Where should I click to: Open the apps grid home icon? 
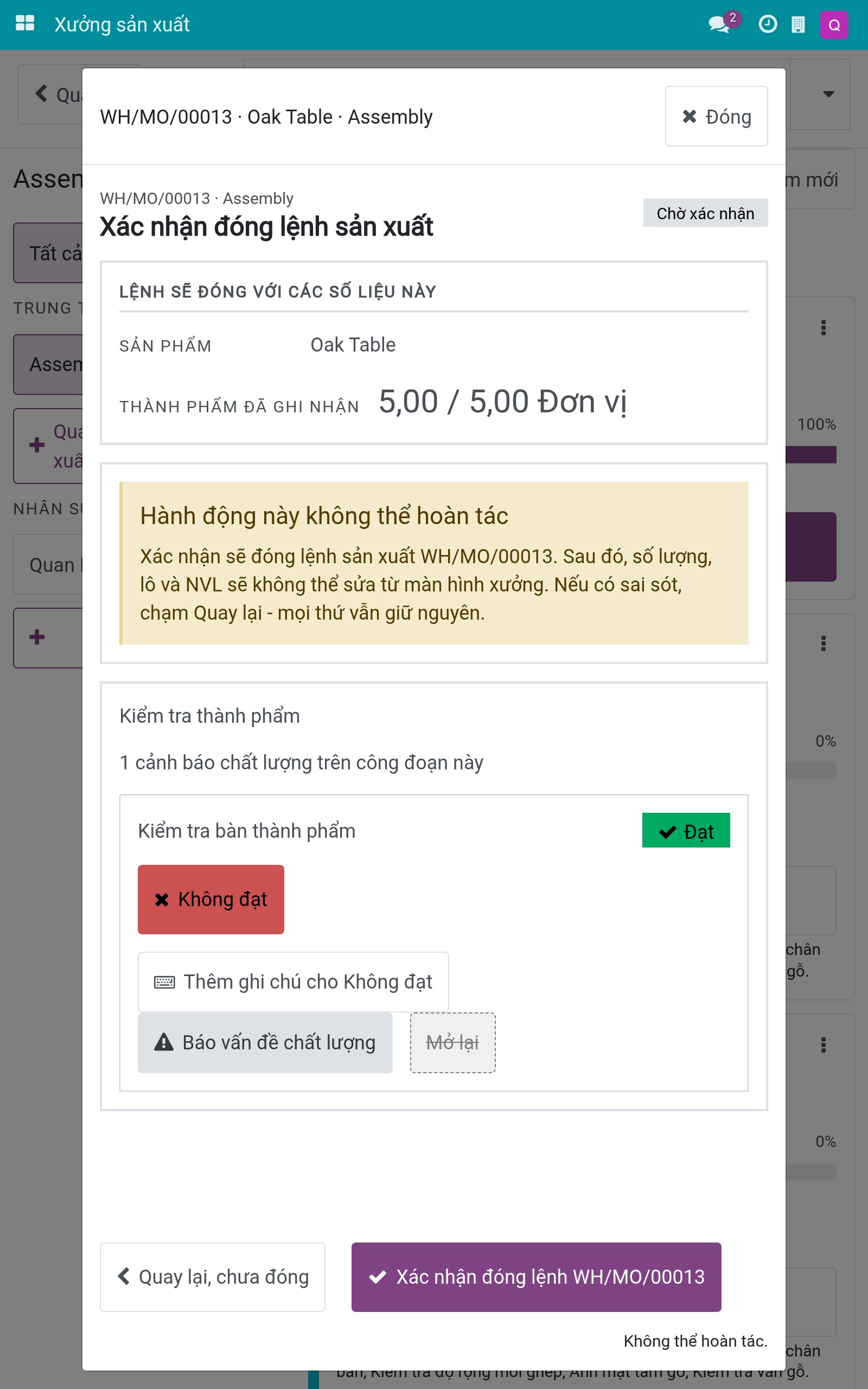pyautogui.click(x=25, y=23)
